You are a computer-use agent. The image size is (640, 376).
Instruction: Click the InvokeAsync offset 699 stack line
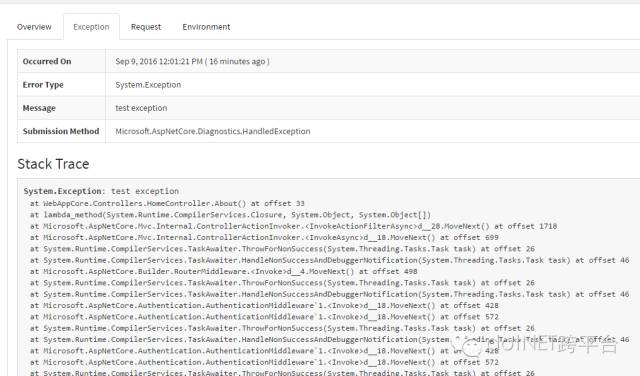point(264,238)
